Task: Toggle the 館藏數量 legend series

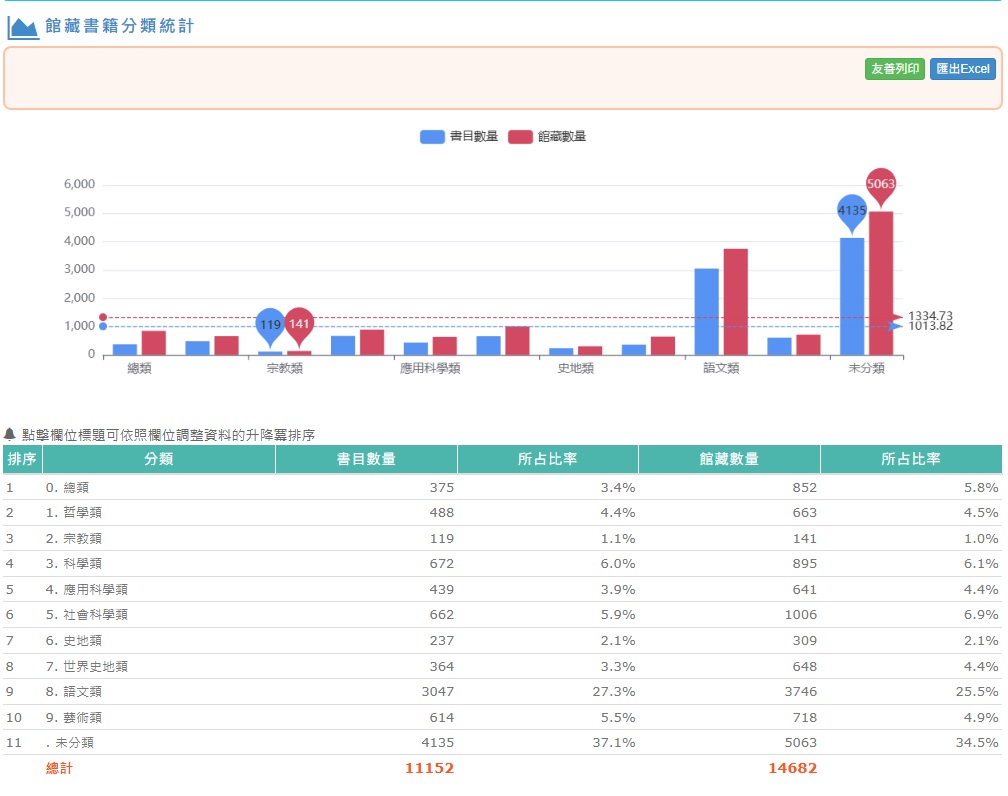Action: coord(547,137)
